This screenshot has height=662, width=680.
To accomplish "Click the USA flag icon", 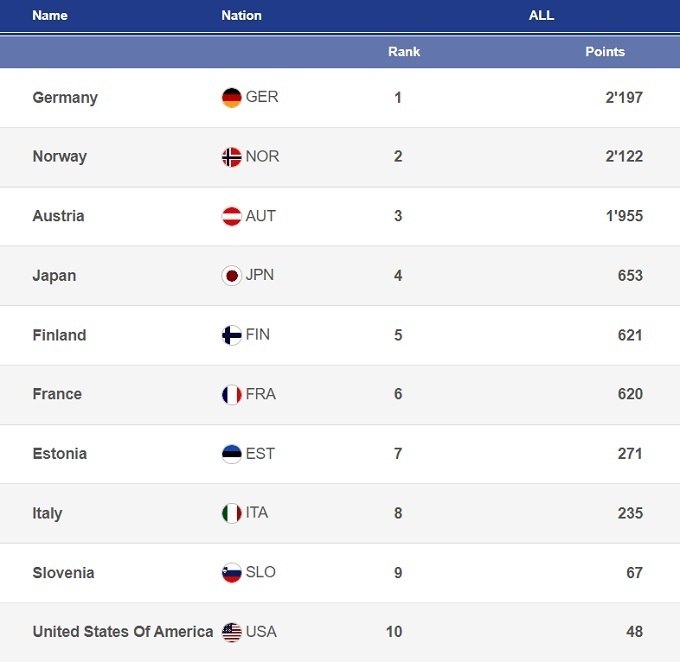I will click(232, 632).
